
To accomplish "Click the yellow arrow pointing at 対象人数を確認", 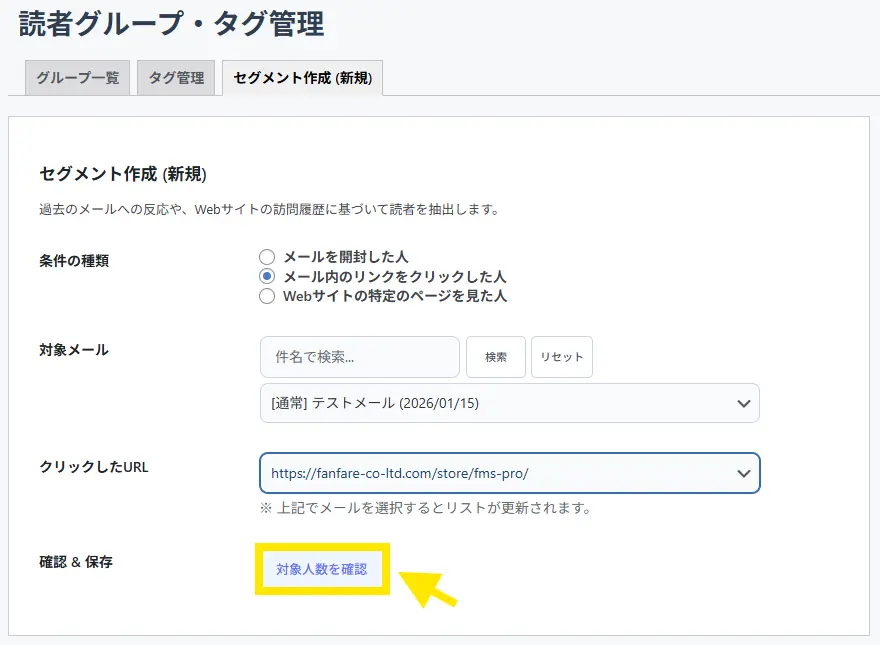I will point(429,588).
